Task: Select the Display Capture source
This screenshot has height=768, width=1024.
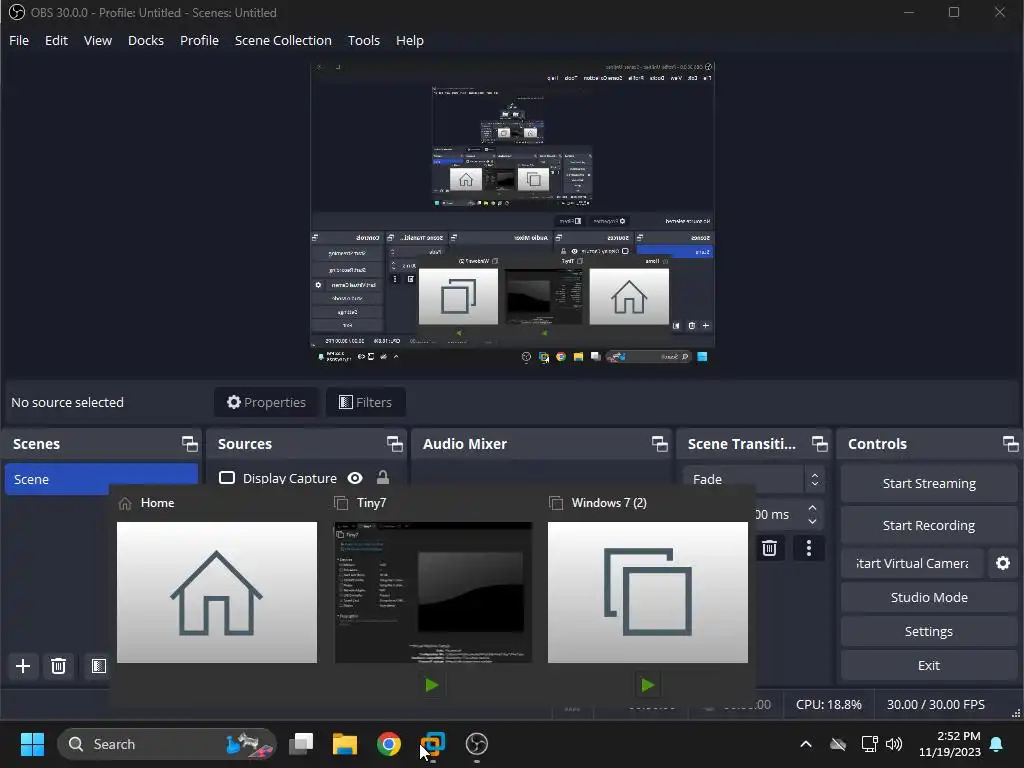Action: 289,478
